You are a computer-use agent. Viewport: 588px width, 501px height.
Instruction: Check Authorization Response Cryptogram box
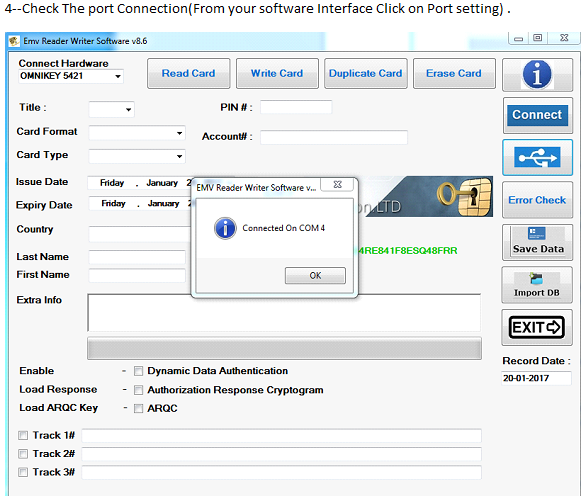138,390
